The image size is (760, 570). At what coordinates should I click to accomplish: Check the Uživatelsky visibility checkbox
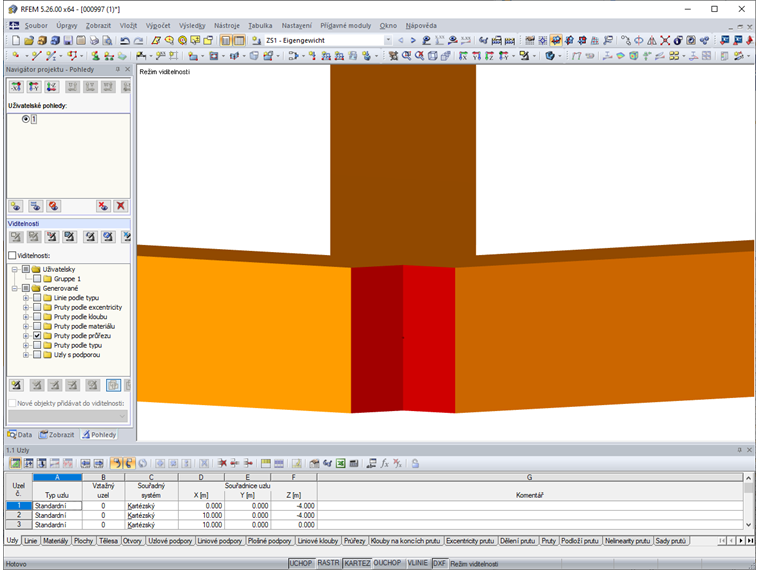[x=26, y=269]
